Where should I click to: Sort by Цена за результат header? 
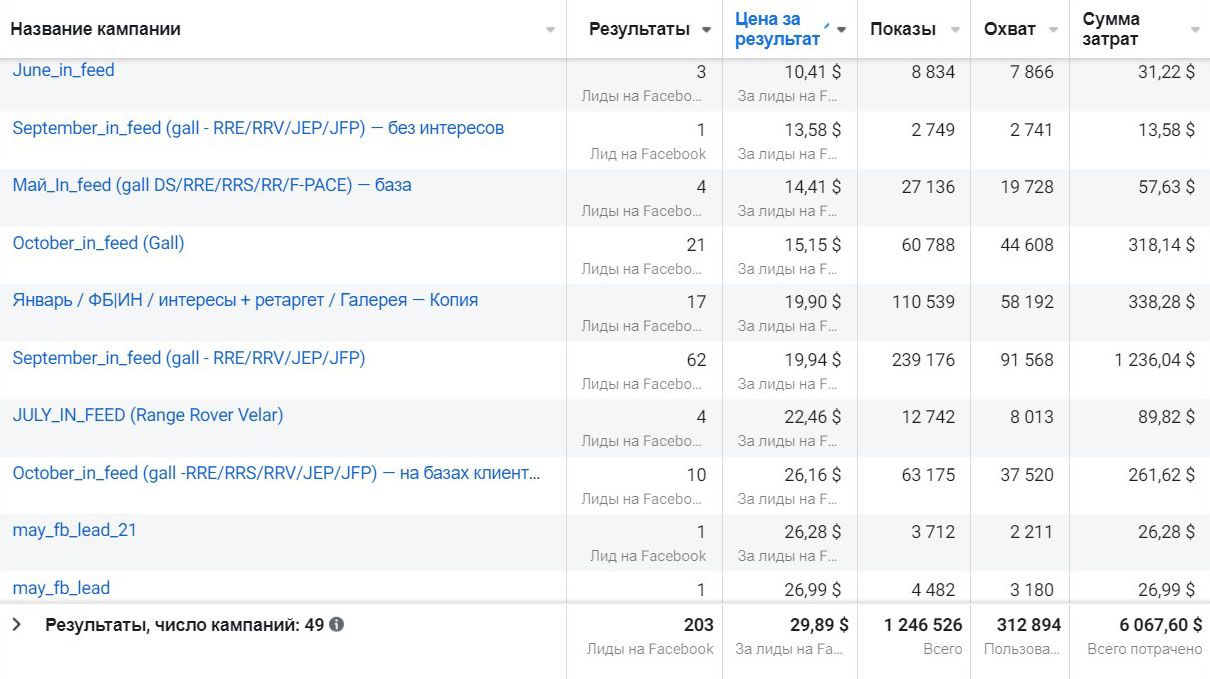(x=777, y=29)
